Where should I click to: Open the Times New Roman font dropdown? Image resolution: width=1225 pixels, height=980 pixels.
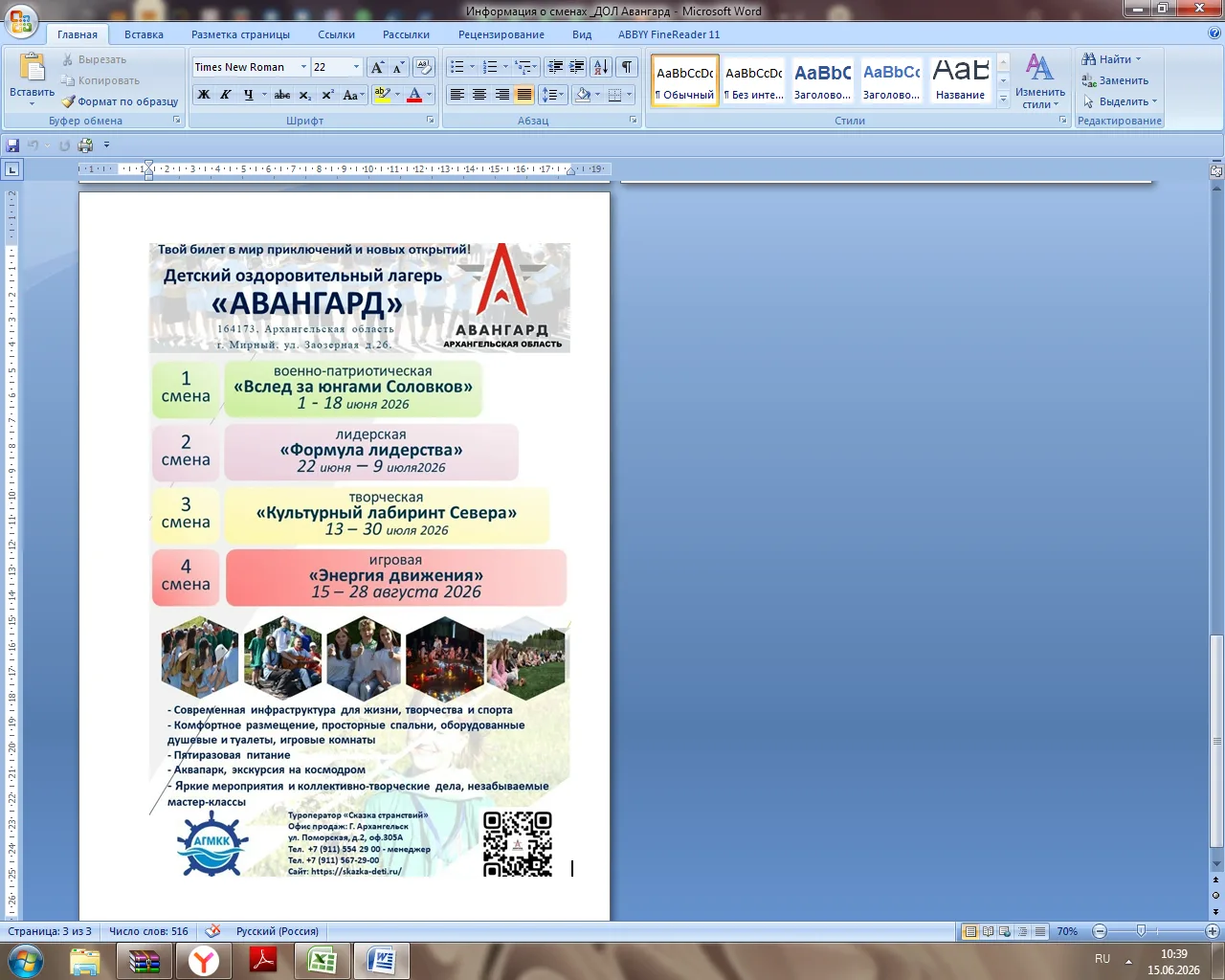pos(303,67)
